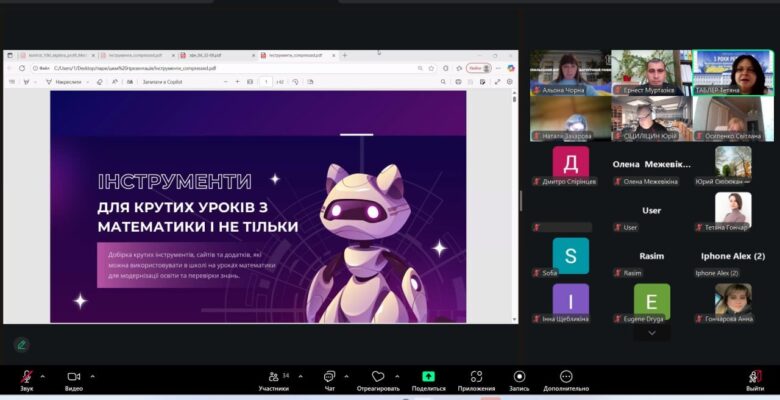Screen dimensions: 780x400
Task: Open the Приложения apps icon
Action: 476,377
